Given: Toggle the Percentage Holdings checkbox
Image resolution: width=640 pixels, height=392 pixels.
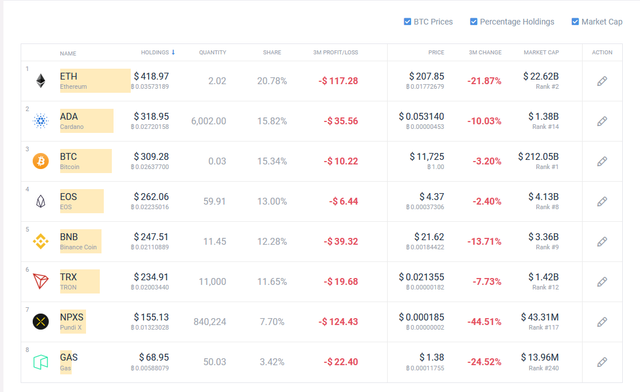Looking at the screenshot, I should click(473, 22).
